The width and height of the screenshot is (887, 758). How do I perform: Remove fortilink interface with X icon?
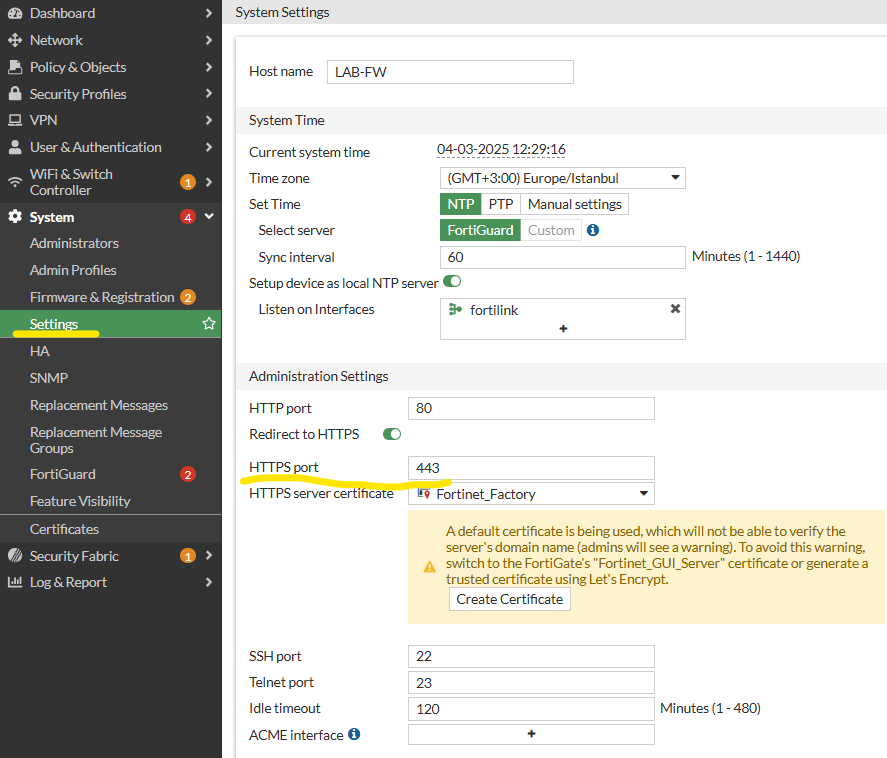(x=675, y=309)
